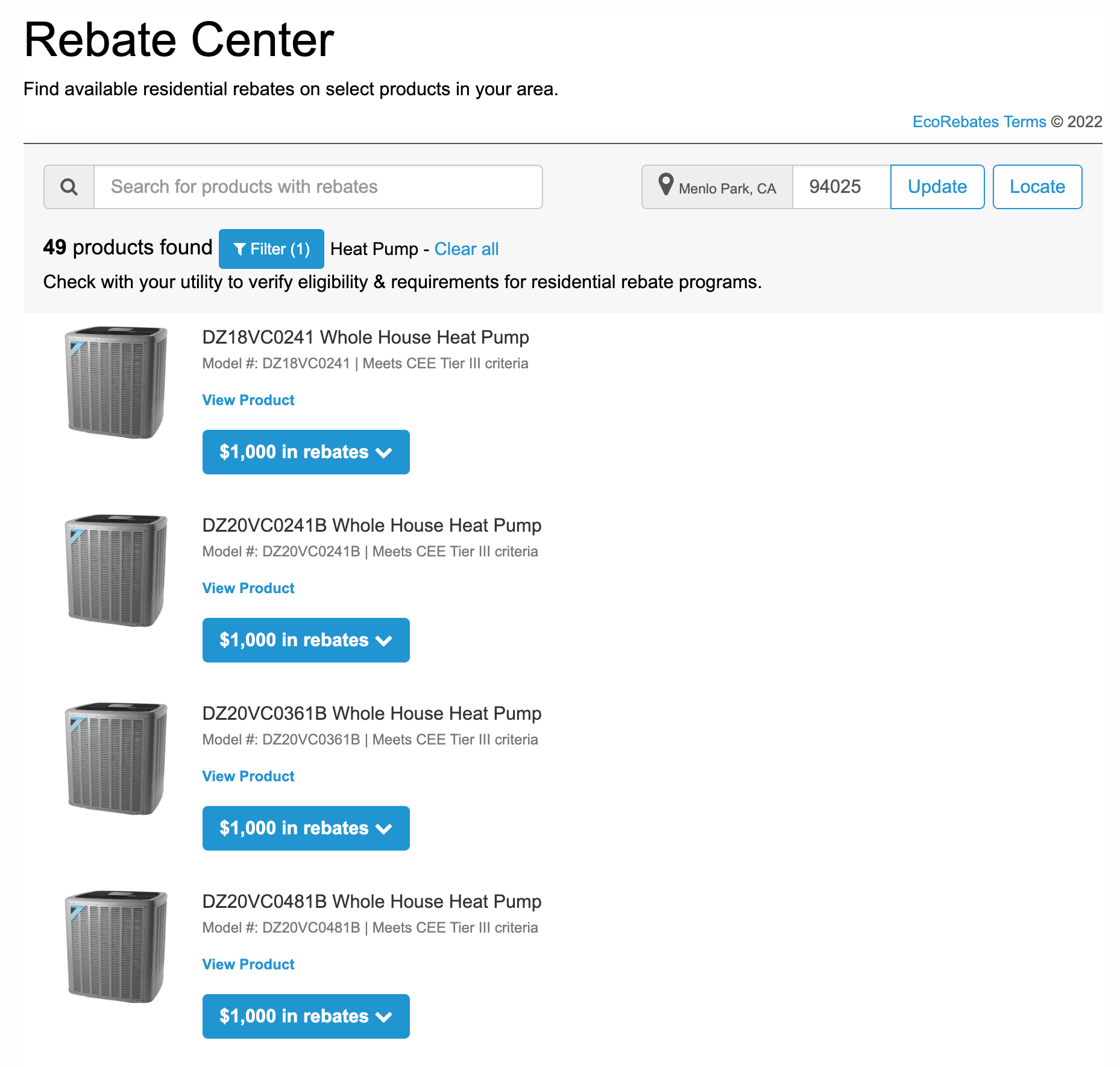View Product for DZ20VC0361B heat pump
The width and height of the screenshot is (1120, 1067).
coord(248,776)
